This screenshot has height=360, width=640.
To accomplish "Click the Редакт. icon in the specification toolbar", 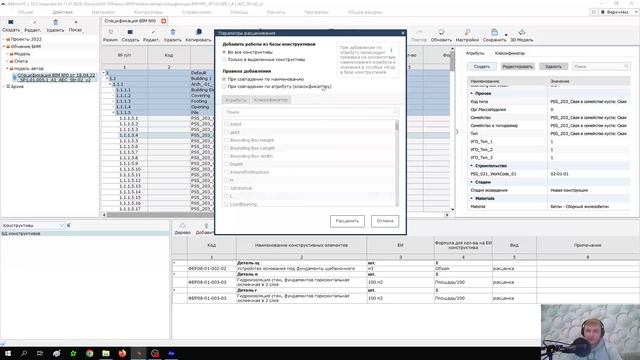I will [153, 32].
